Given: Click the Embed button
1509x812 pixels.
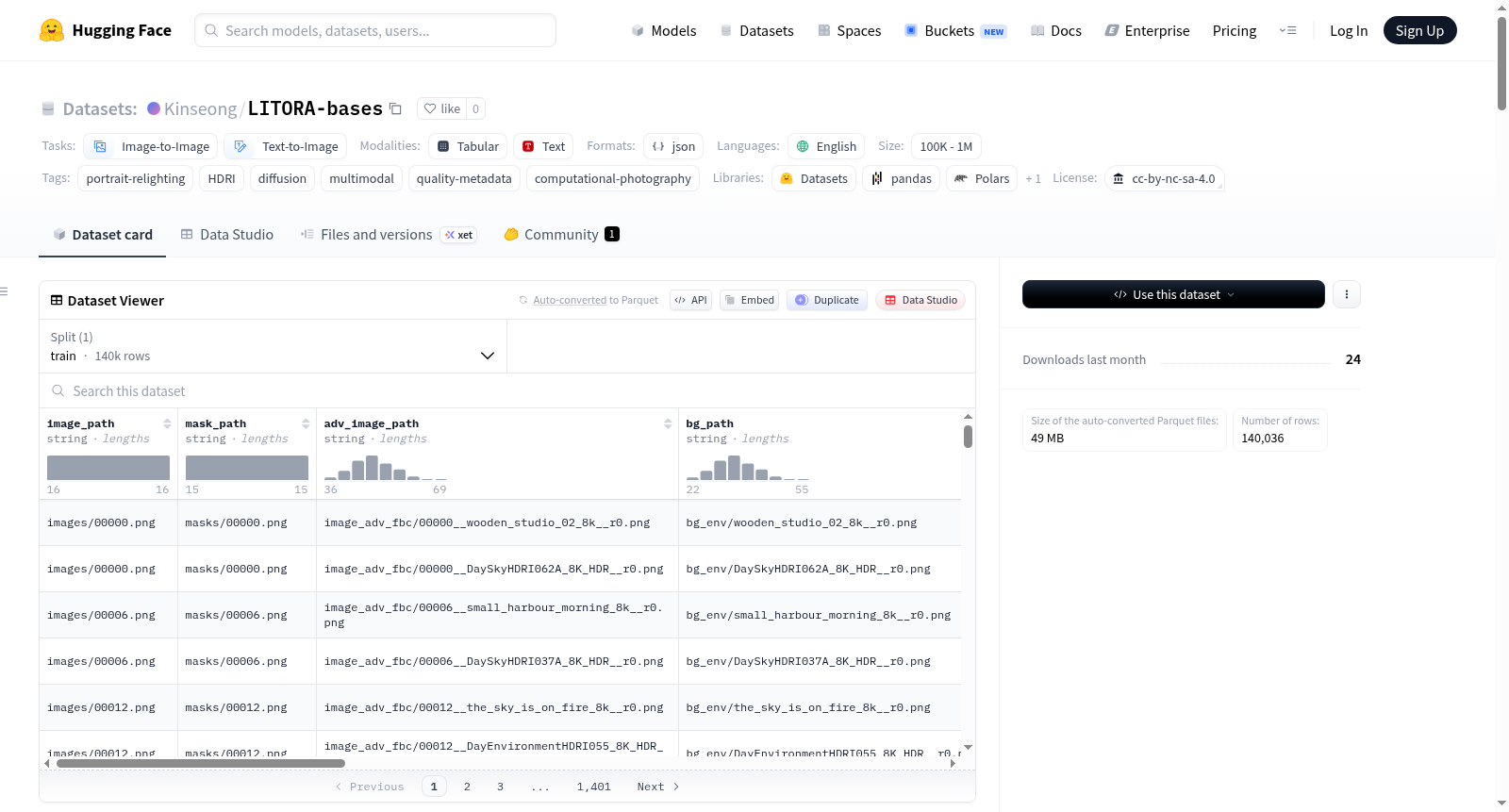Looking at the screenshot, I should click(749, 300).
